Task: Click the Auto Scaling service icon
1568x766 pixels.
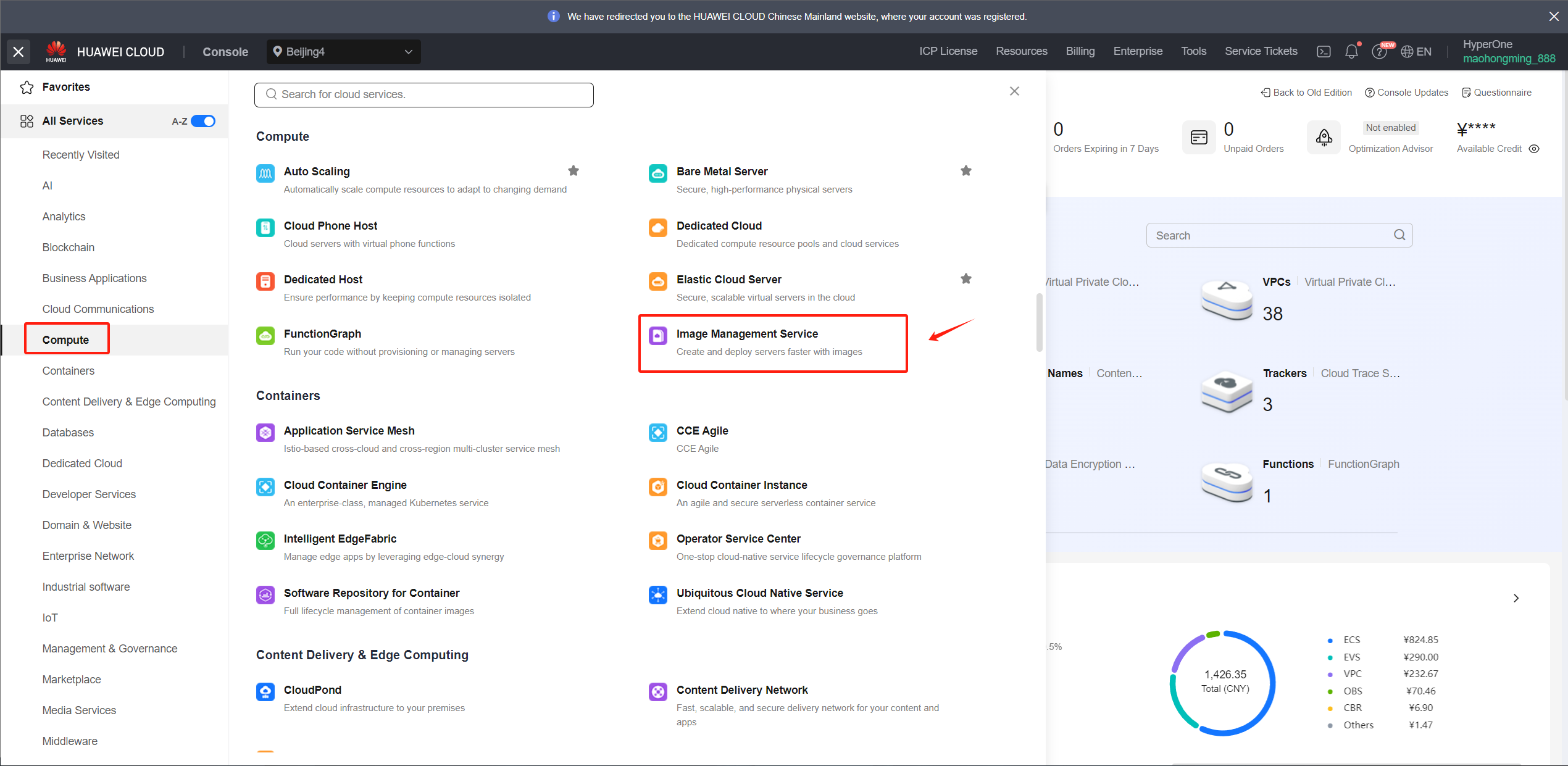Action: coord(265,173)
